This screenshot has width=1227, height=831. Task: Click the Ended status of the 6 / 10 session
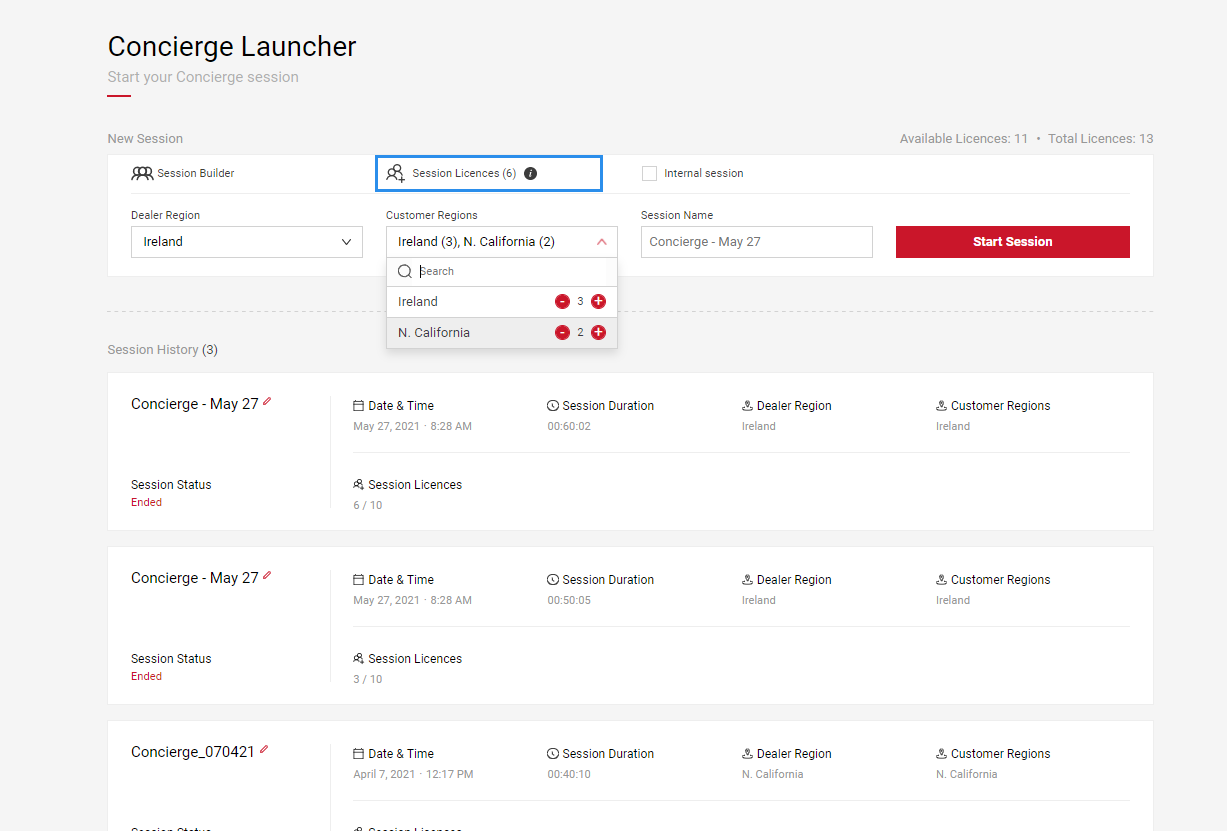click(x=146, y=502)
